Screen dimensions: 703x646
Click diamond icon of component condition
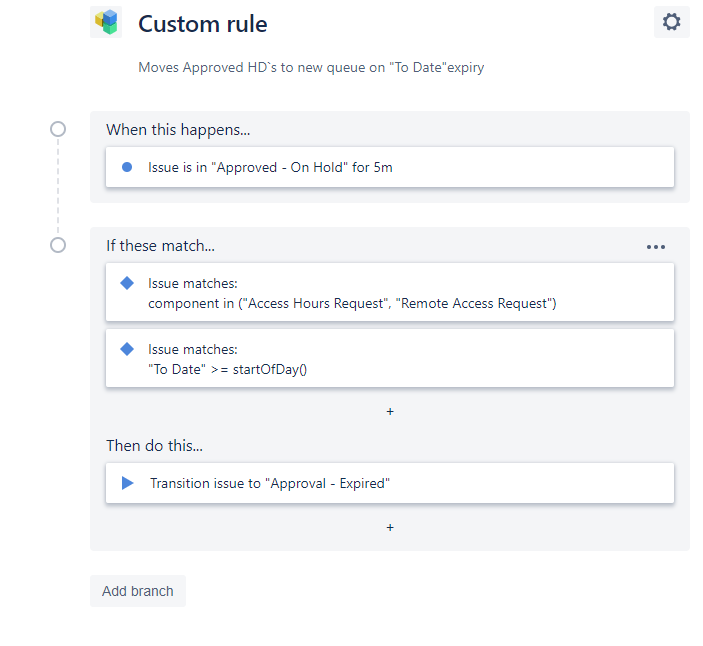click(x=127, y=283)
